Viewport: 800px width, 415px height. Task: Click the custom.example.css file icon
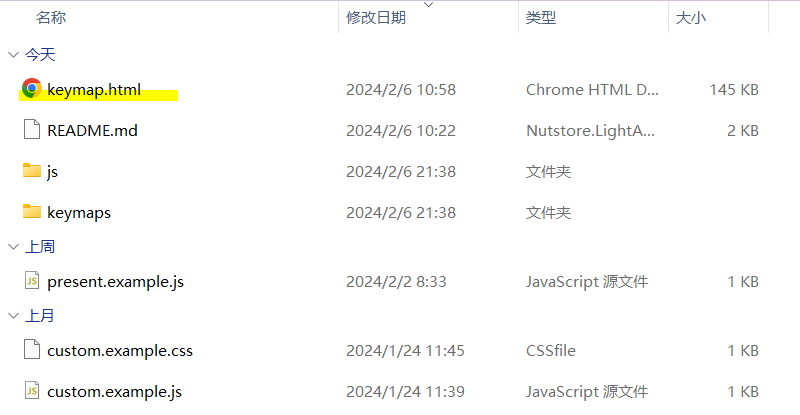(31, 350)
